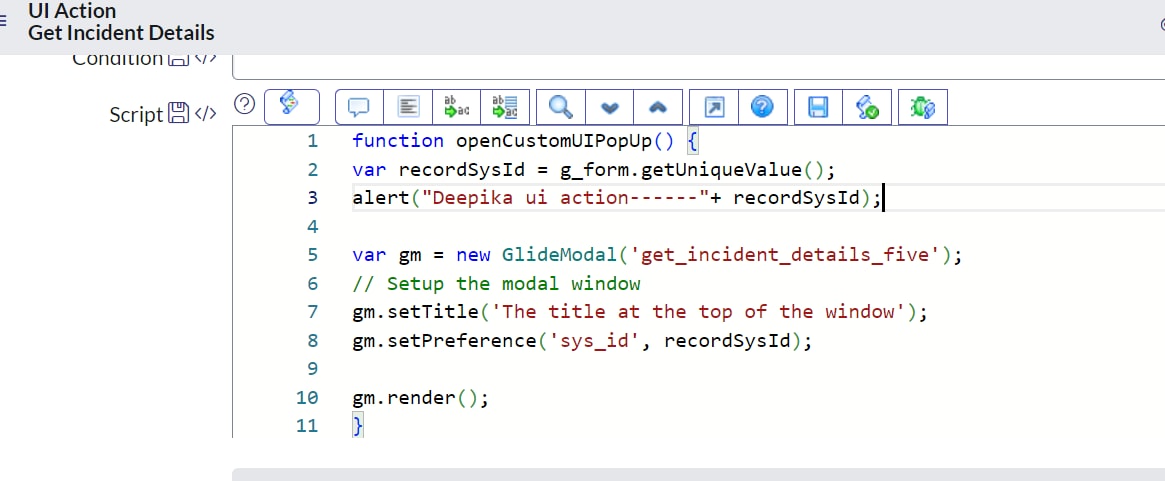Click the gm.setPreference('sys_id') line

tap(582, 340)
